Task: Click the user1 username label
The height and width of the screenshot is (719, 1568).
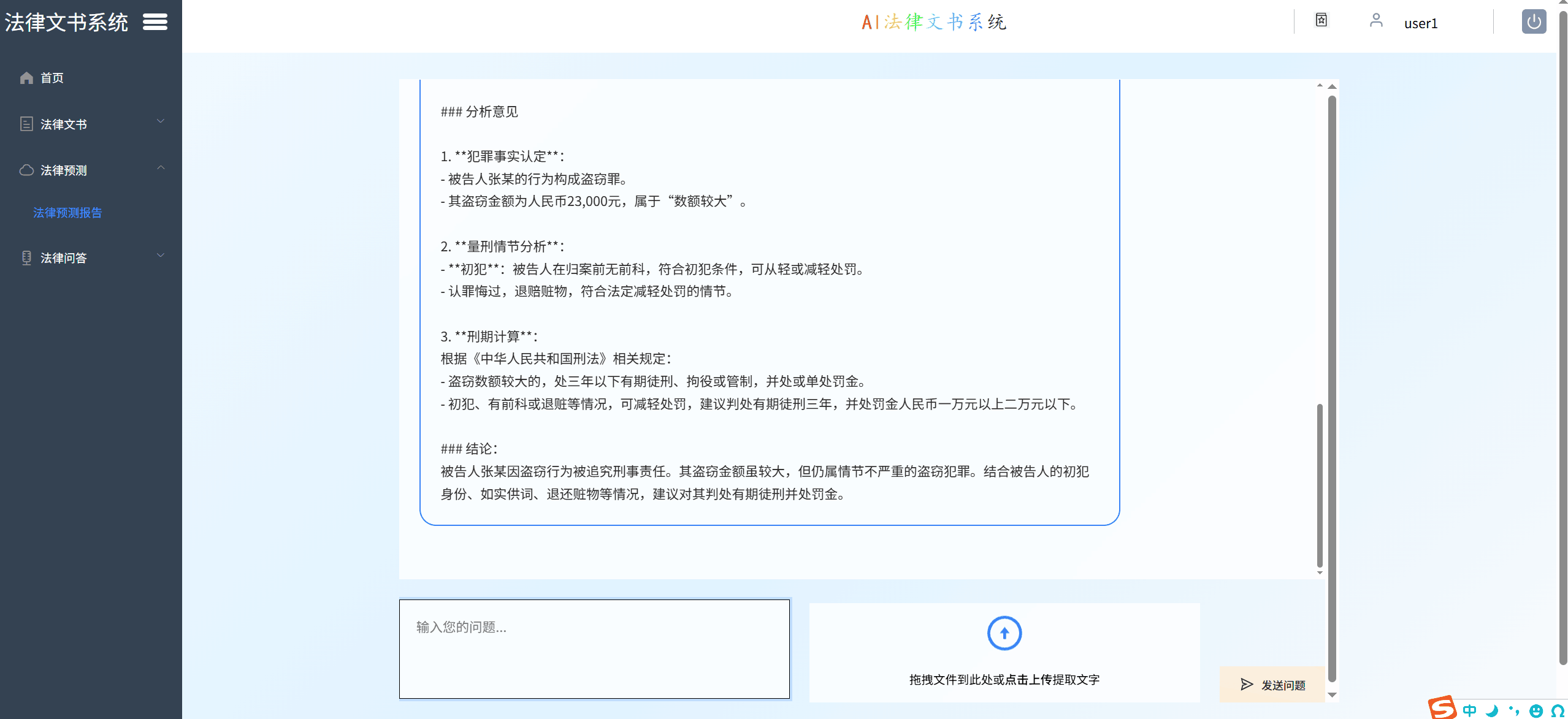Action: 1420,23
